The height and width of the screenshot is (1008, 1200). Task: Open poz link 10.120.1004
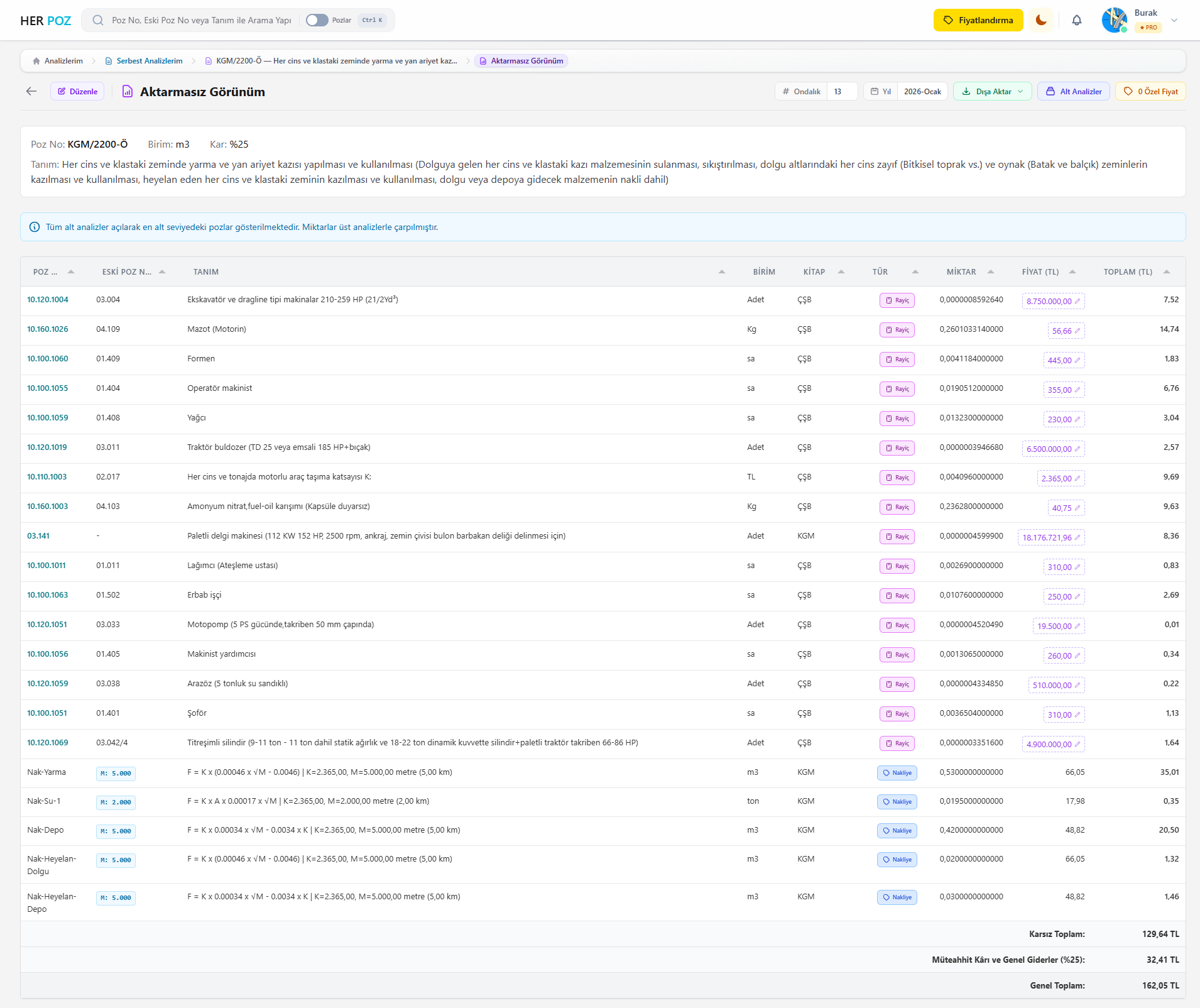48,300
